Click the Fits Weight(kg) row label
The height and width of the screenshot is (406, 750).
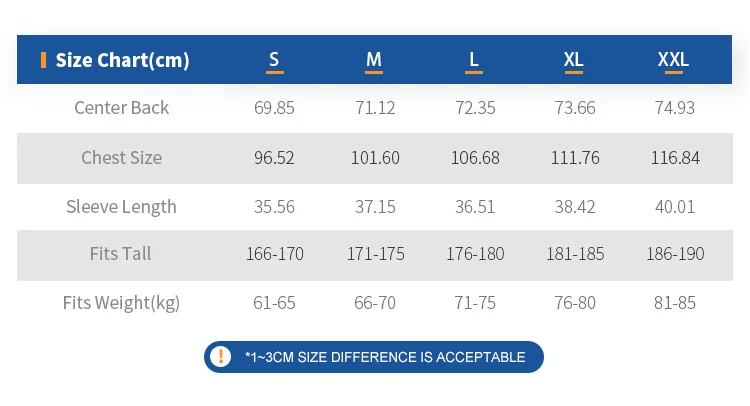[x=122, y=302]
